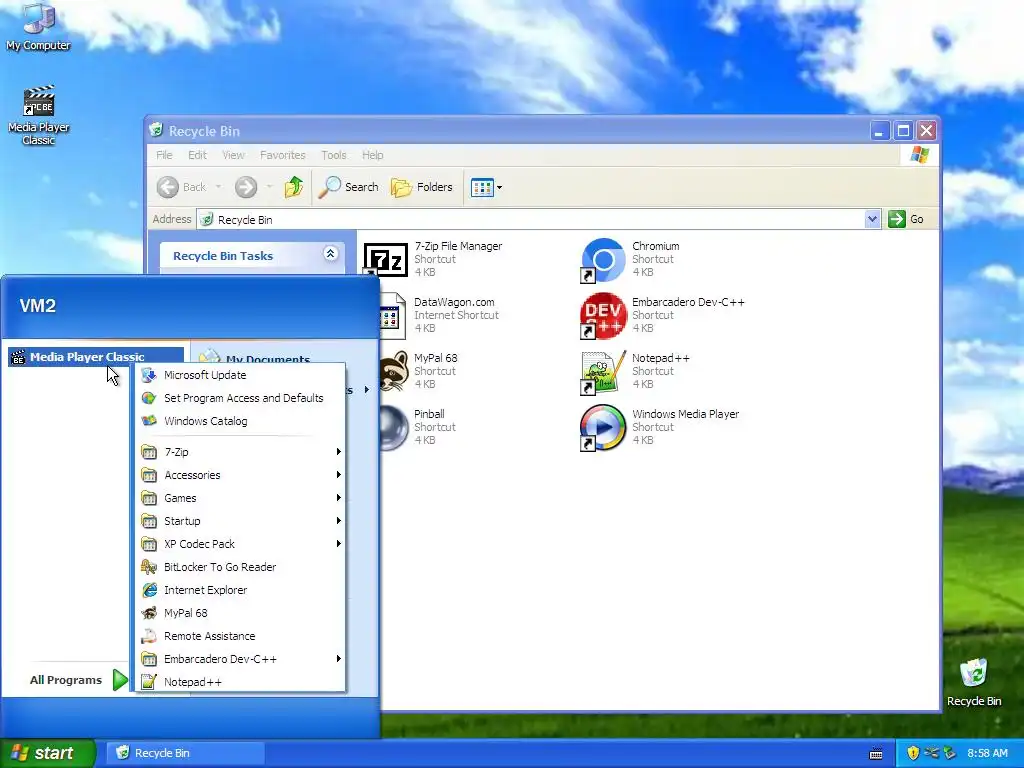
Task: Select the Embarcadero Dev-C++ shortcut icon in Recycle Bin
Action: click(x=603, y=316)
